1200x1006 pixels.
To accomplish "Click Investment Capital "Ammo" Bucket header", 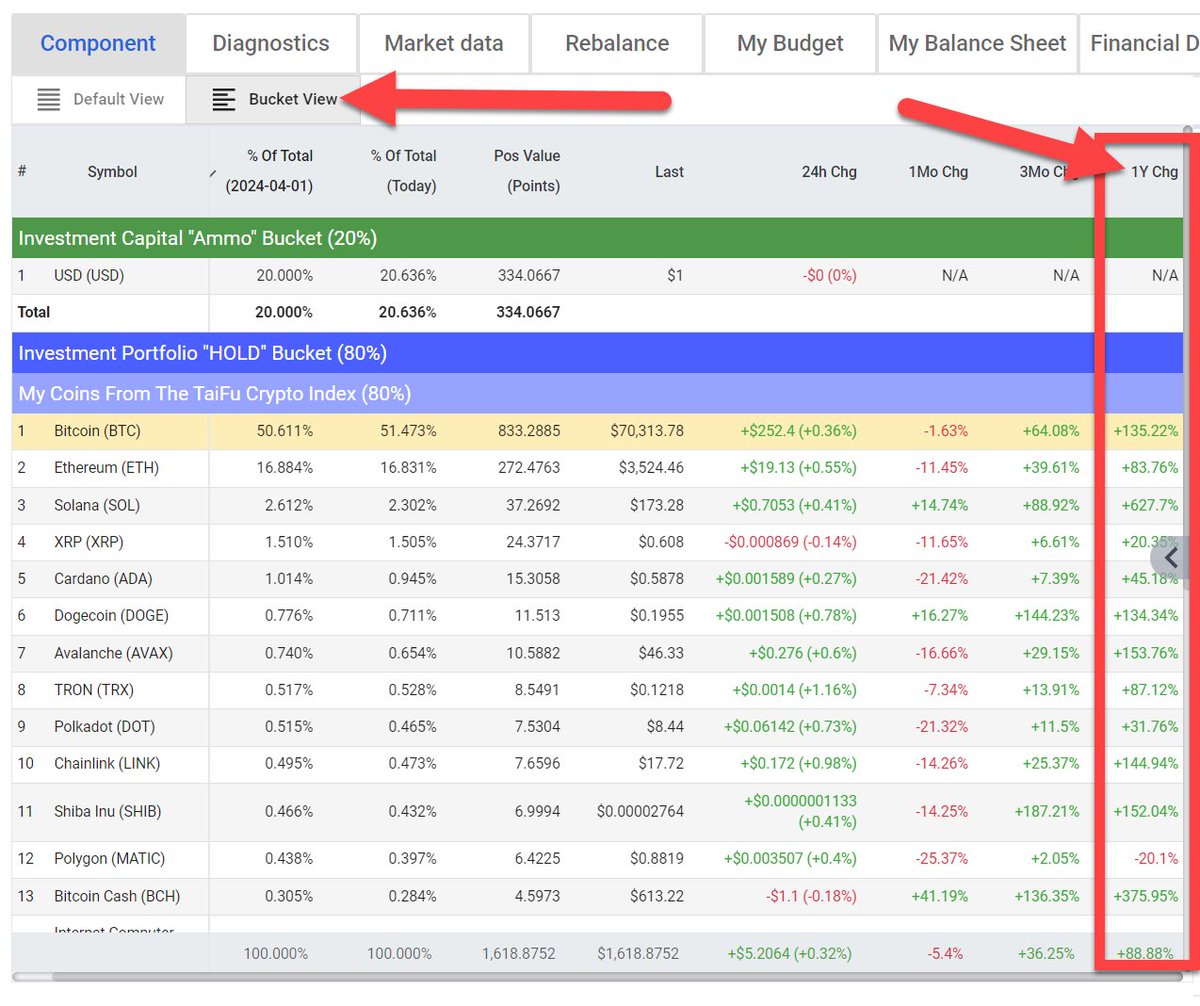I will [597, 238].
